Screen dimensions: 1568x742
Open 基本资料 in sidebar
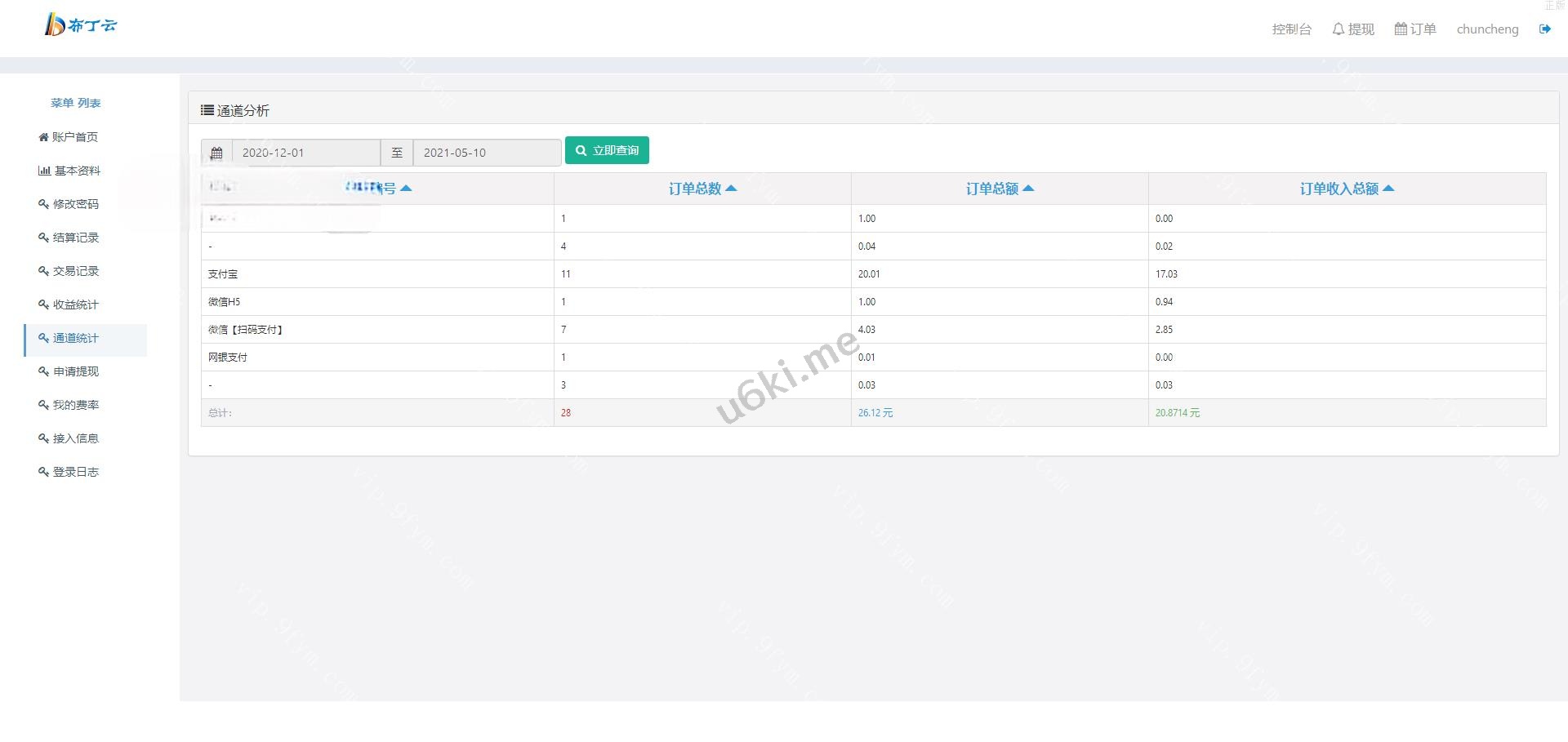(70, 171)
